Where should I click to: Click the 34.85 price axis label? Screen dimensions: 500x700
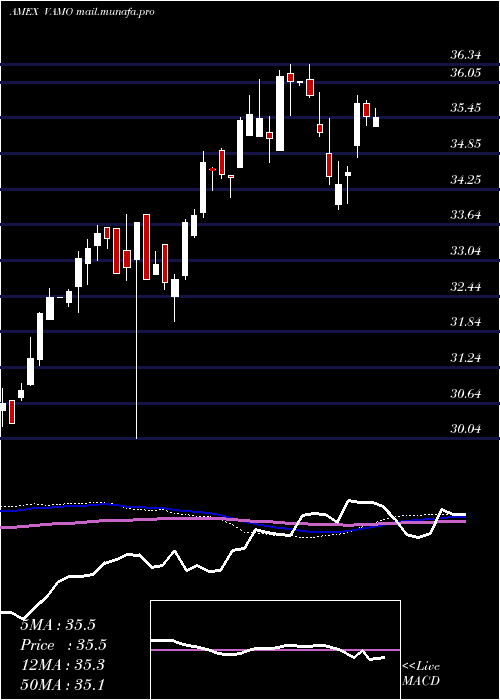tap(465, 144)
